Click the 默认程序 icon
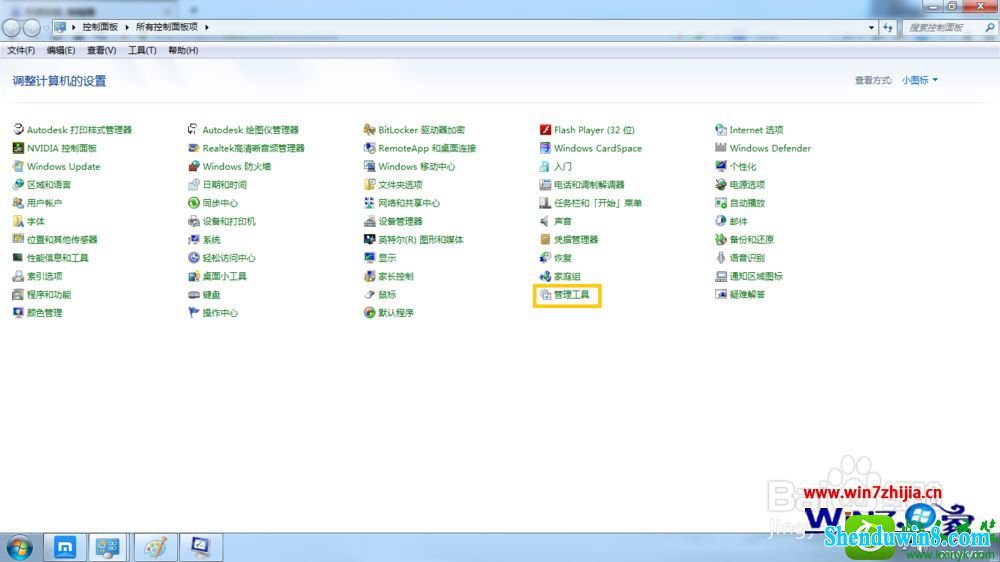Viewport: 1000px width, 562px height. (369, 313)
